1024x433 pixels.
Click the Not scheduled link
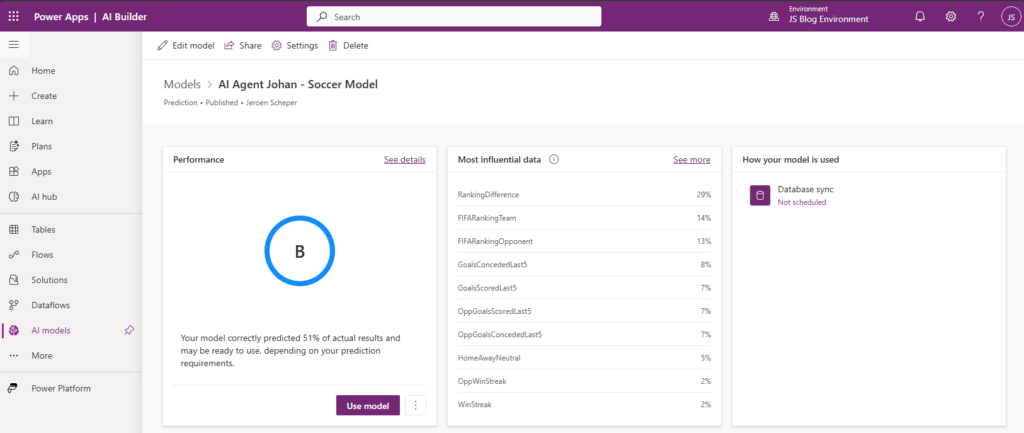[801, 202]
